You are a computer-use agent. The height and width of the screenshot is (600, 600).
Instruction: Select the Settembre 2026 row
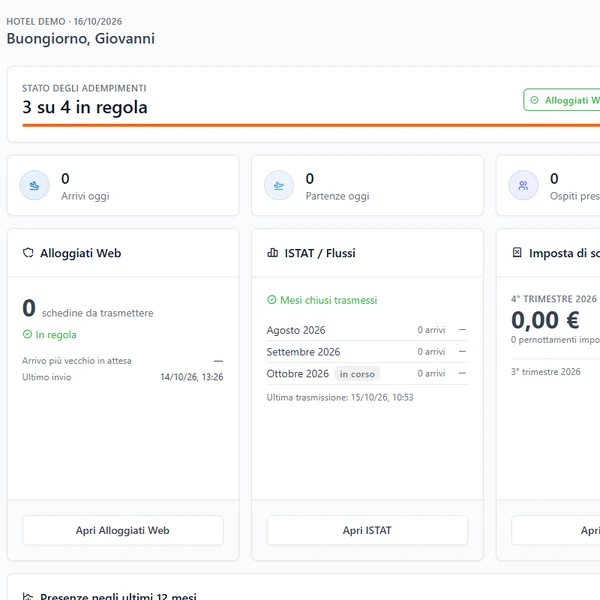tap(367, 352)
